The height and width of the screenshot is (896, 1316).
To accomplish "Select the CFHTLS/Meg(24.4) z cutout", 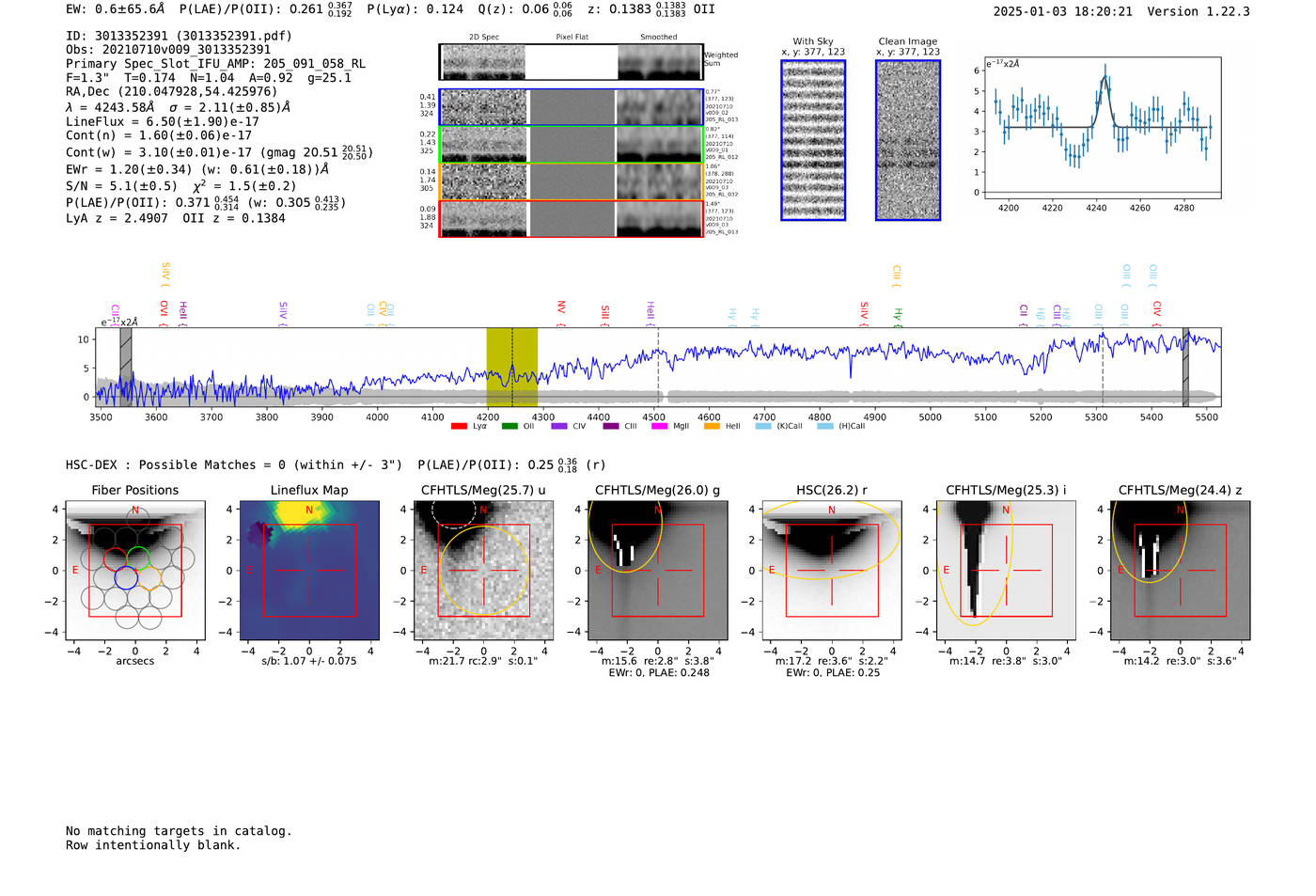I will (x=1180, y=570).
